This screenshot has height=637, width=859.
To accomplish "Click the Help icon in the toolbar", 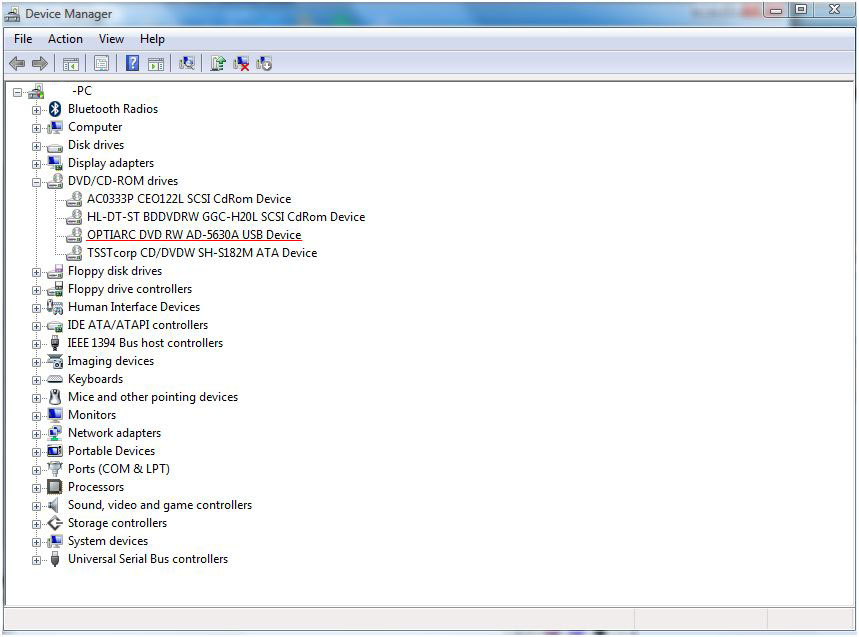I will (x=132, y=63).
